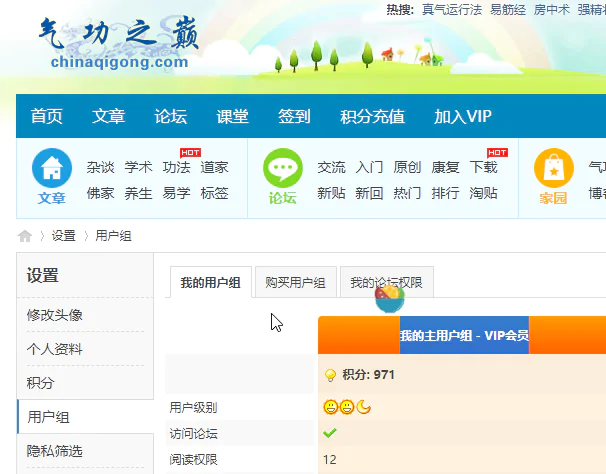Open 淘贴 link in forum panel

(483, 193)
